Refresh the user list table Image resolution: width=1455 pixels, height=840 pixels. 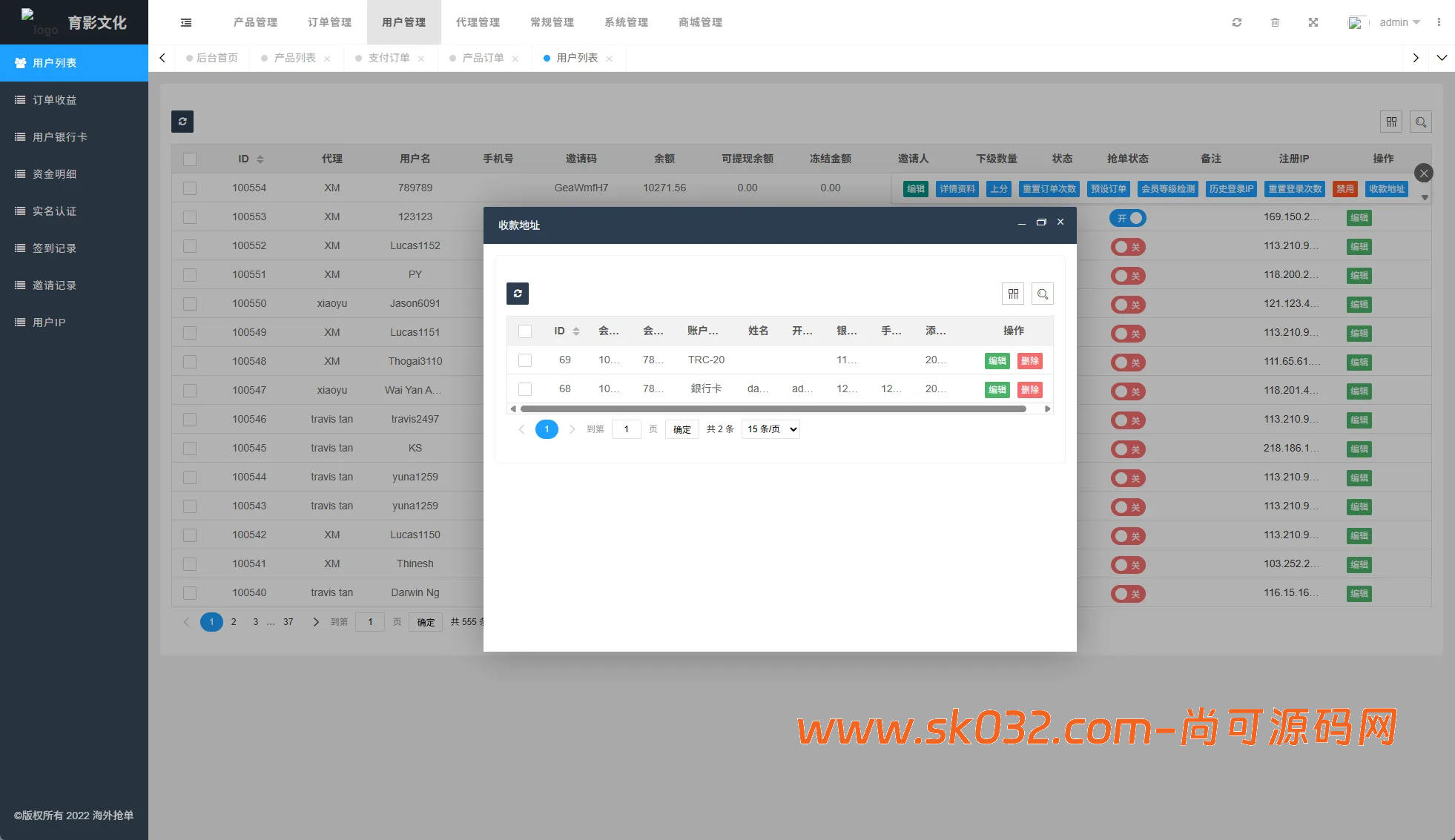pyautogui.click(x=182, y=122)
